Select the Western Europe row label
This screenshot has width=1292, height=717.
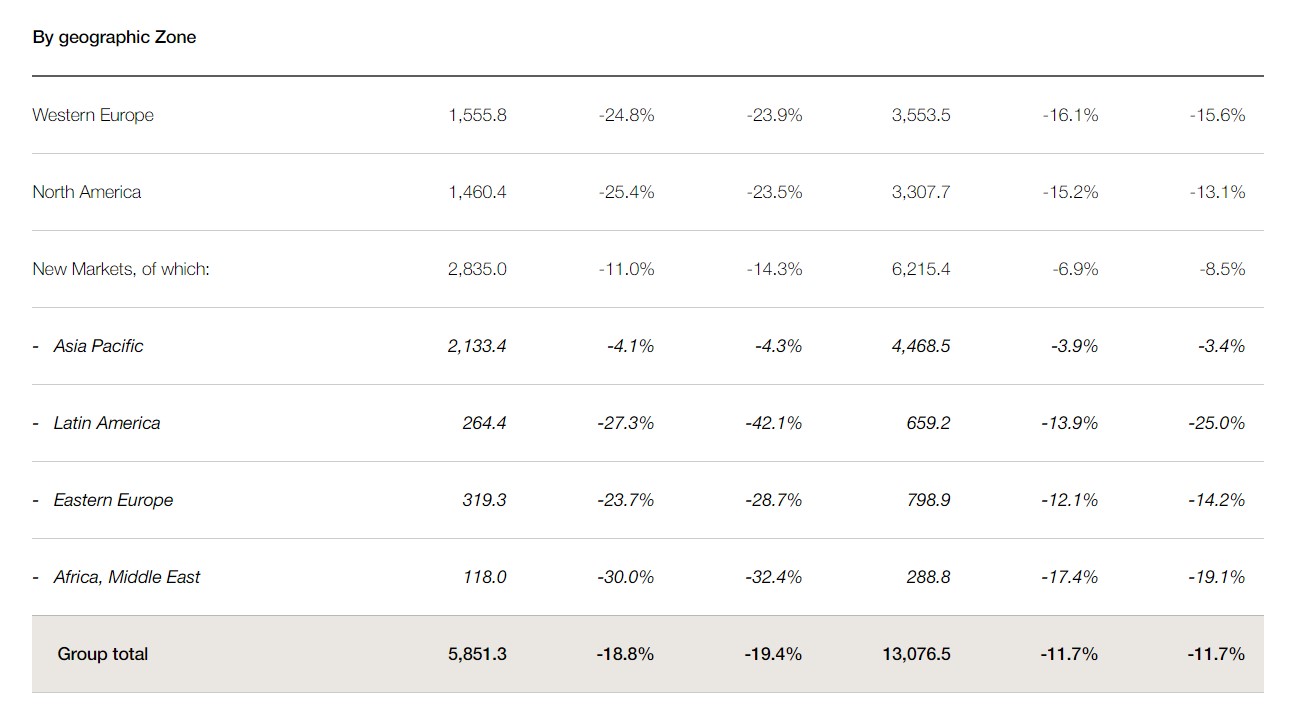click(x=93, y=115)
